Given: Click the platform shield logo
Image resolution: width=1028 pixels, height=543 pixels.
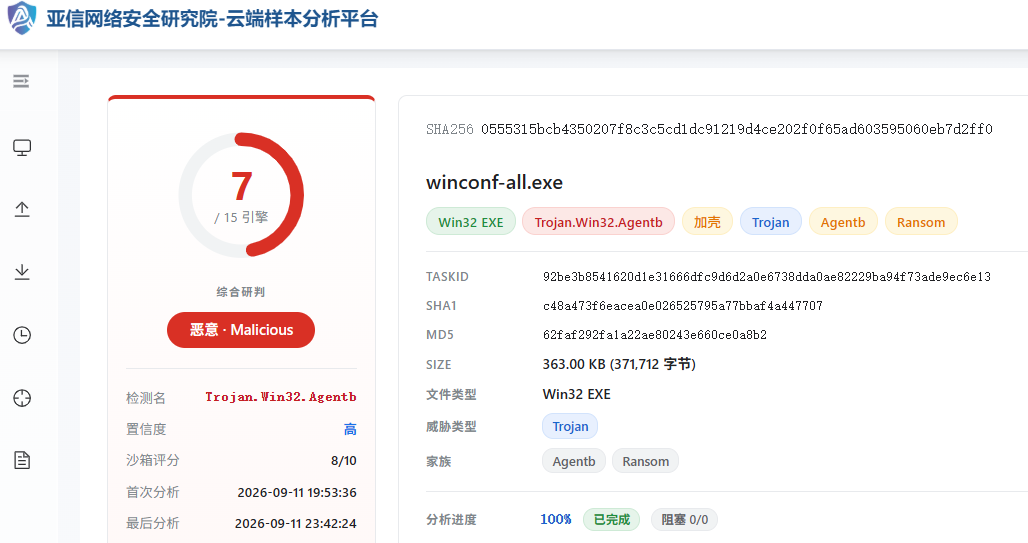Looking at the screenshot, I should coord(22,18).
